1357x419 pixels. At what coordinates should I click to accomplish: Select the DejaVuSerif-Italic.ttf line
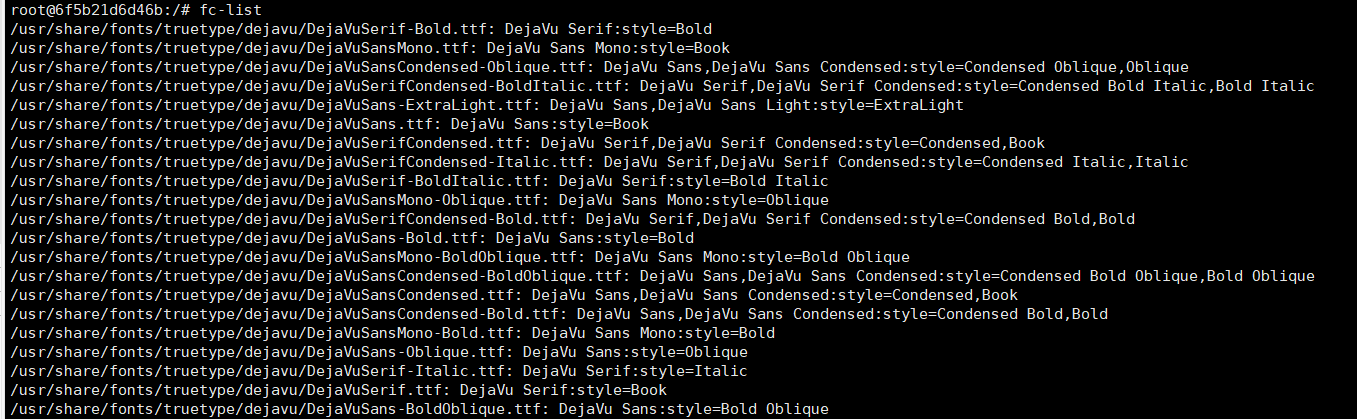[x=378, y=371]
